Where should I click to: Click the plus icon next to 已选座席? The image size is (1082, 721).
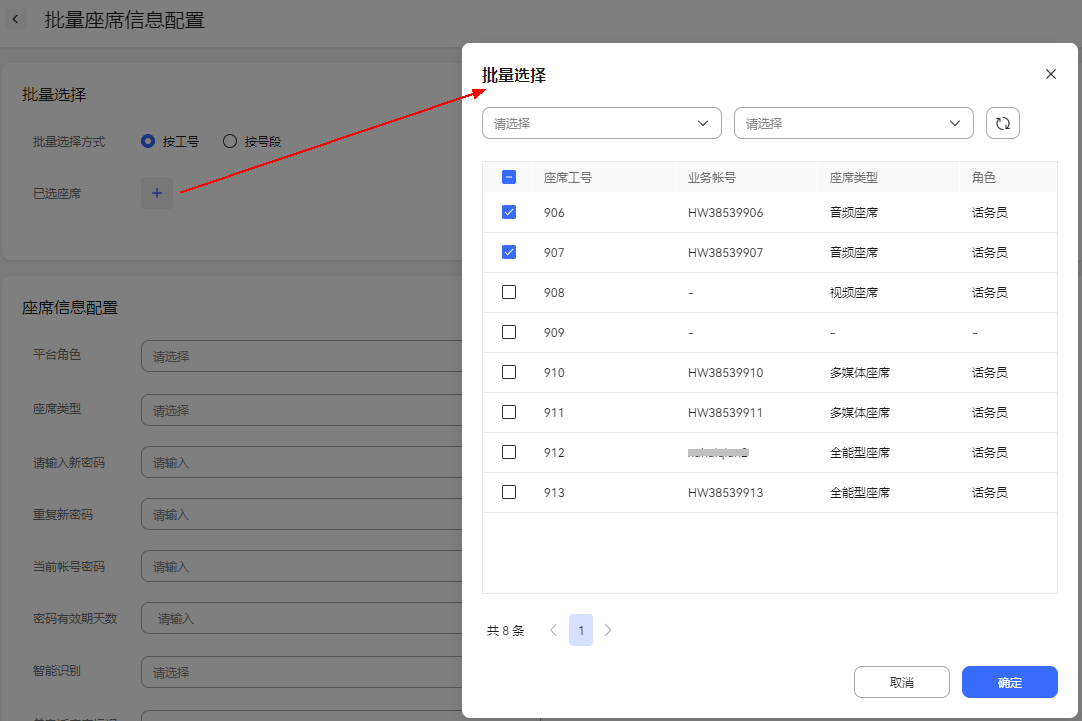[157, 193]
